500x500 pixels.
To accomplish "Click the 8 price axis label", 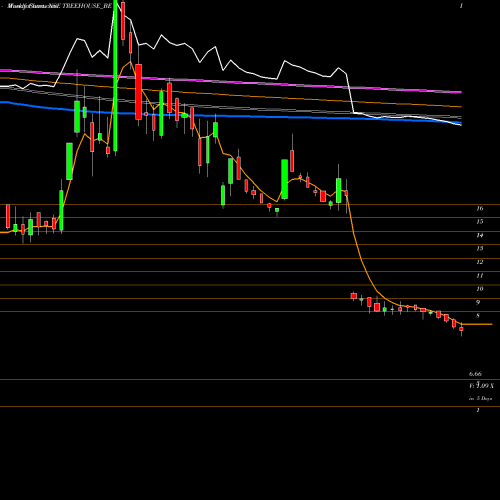I will [x=478, y=316].
